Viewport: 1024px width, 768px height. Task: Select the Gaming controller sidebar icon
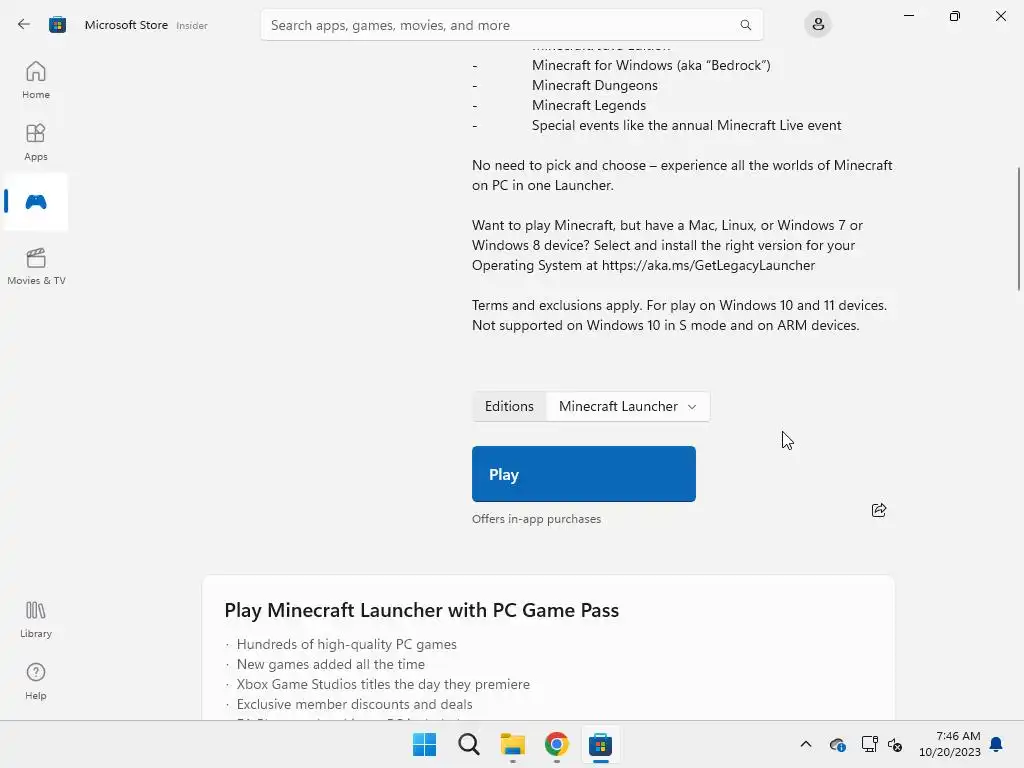point(36,202)
